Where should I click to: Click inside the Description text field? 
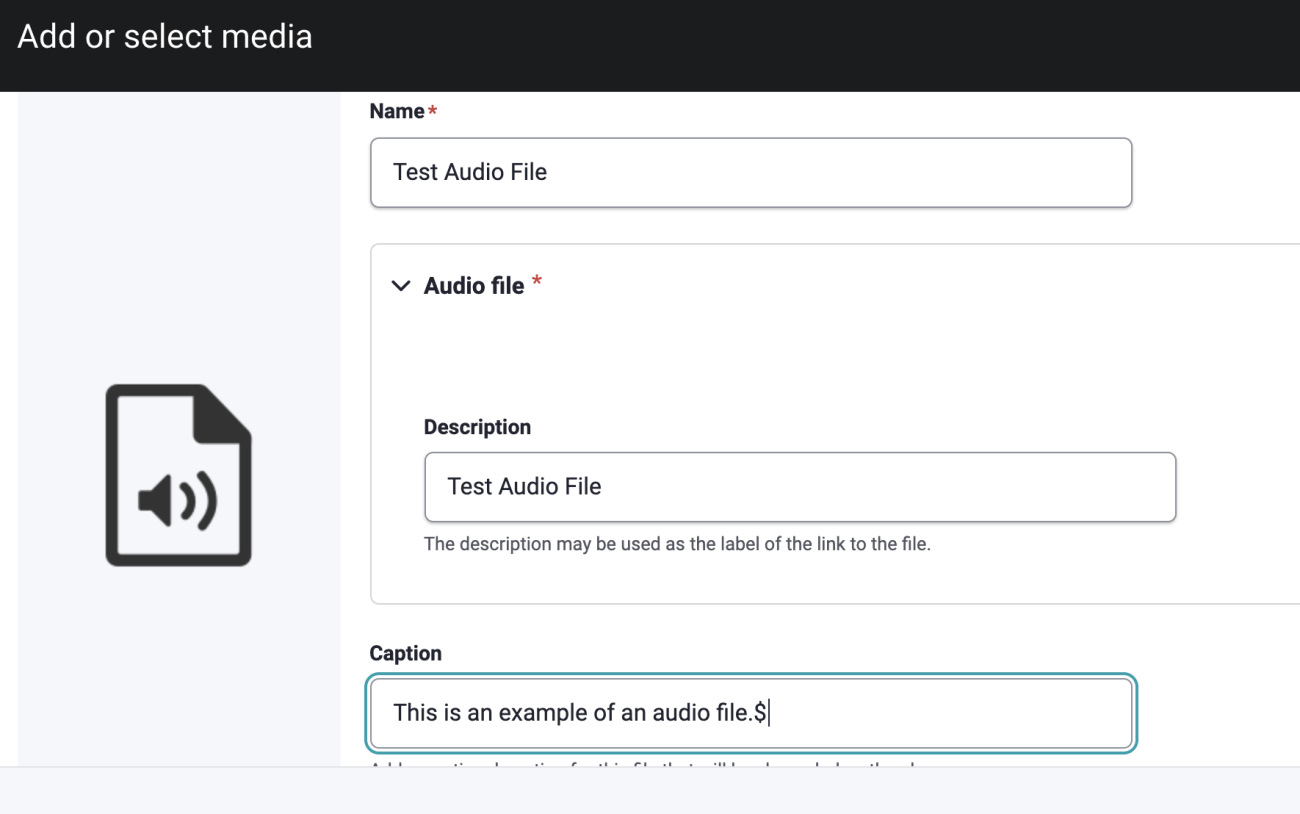(800, 487)
